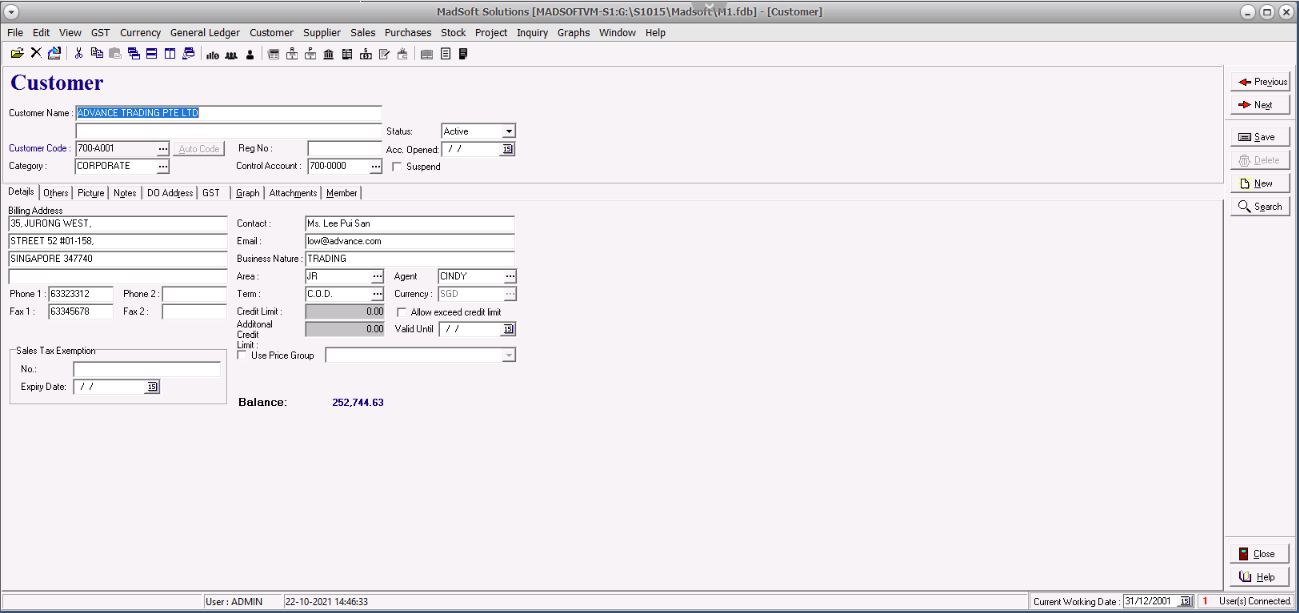Click the pencil-and-paper edit toolbar icon
Viewport: 1299px width, 613px height.
point(384,54)
